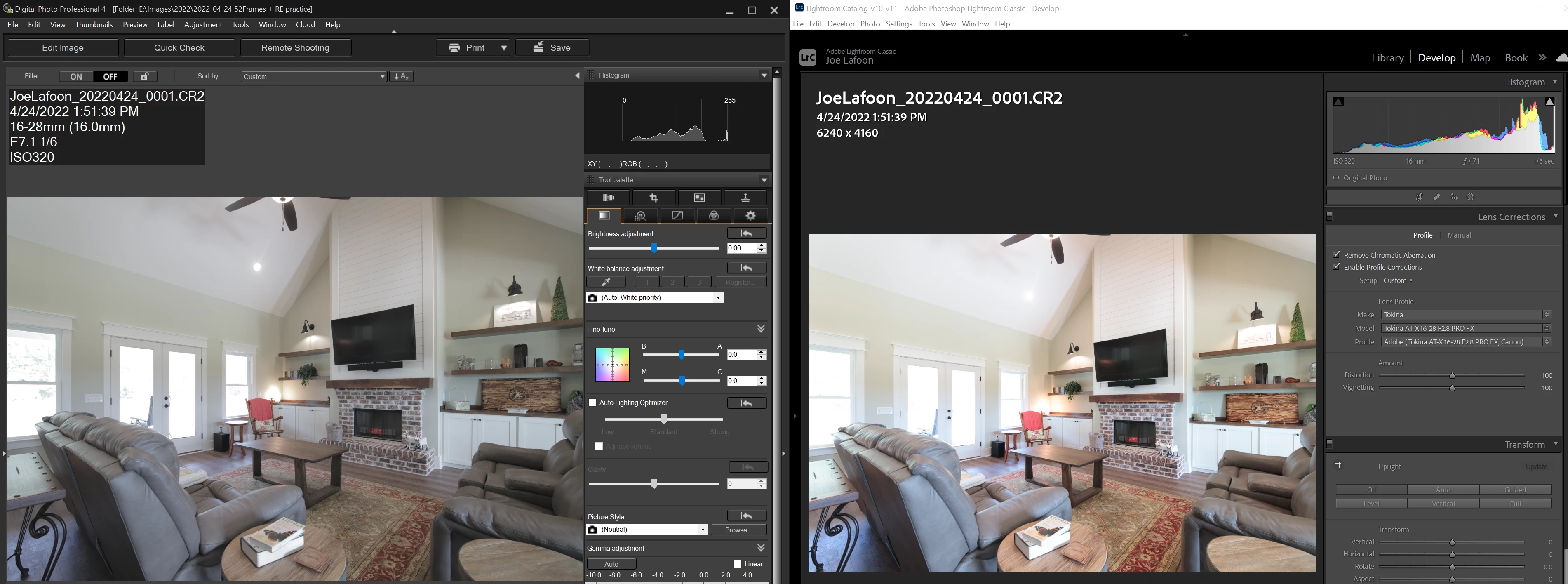The width and height of the screenshot is (1568, 584).
Task: Click the Quick Check button
Action: 179,47
